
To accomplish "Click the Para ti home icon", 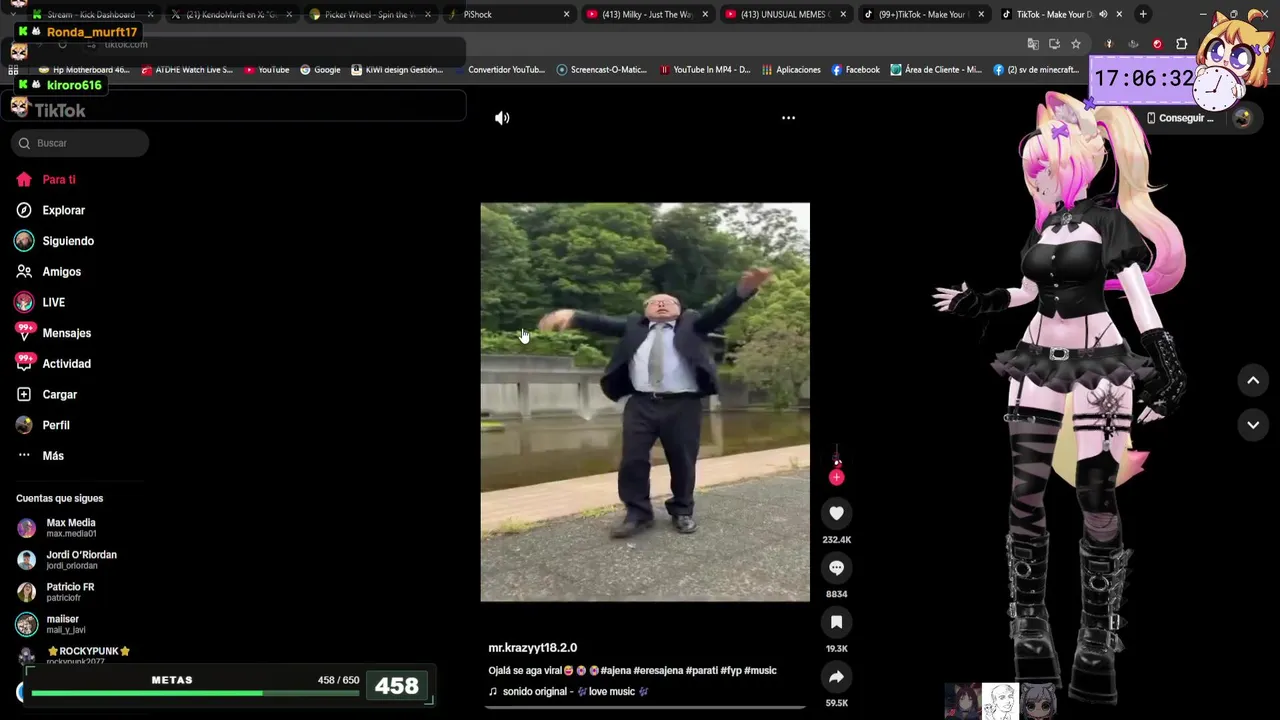I will click(24, 180).
